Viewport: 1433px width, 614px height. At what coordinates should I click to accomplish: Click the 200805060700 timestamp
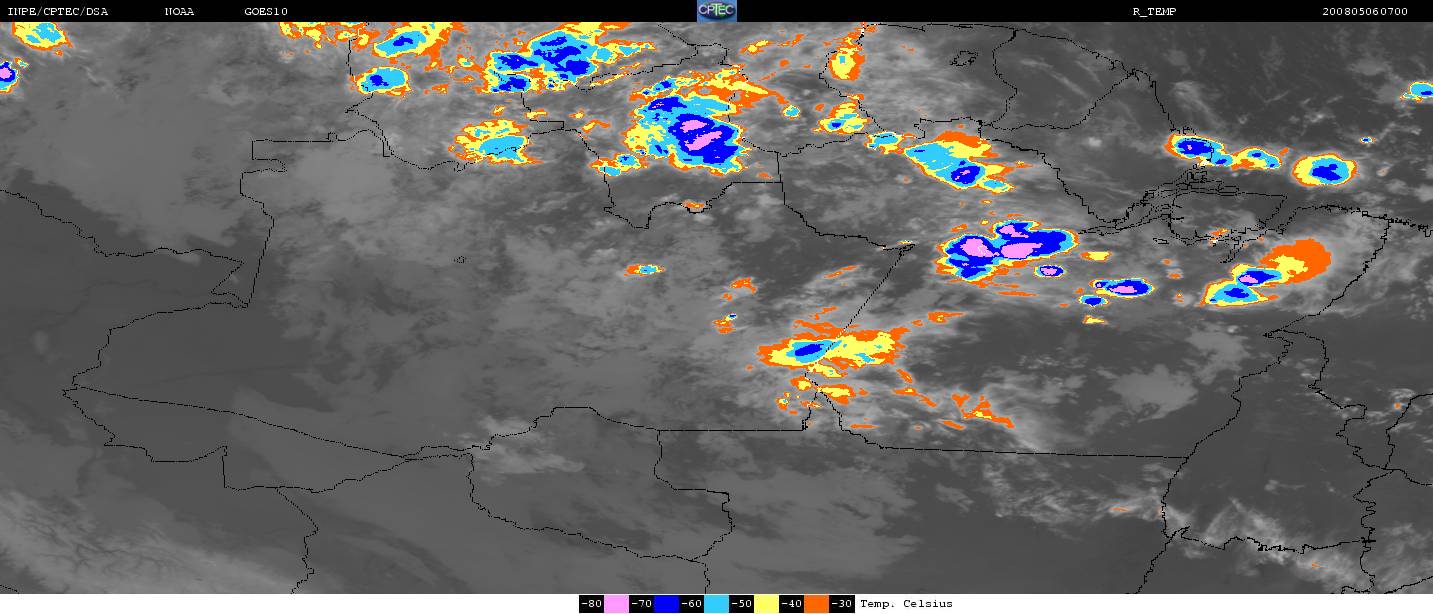click(1364, 11)
